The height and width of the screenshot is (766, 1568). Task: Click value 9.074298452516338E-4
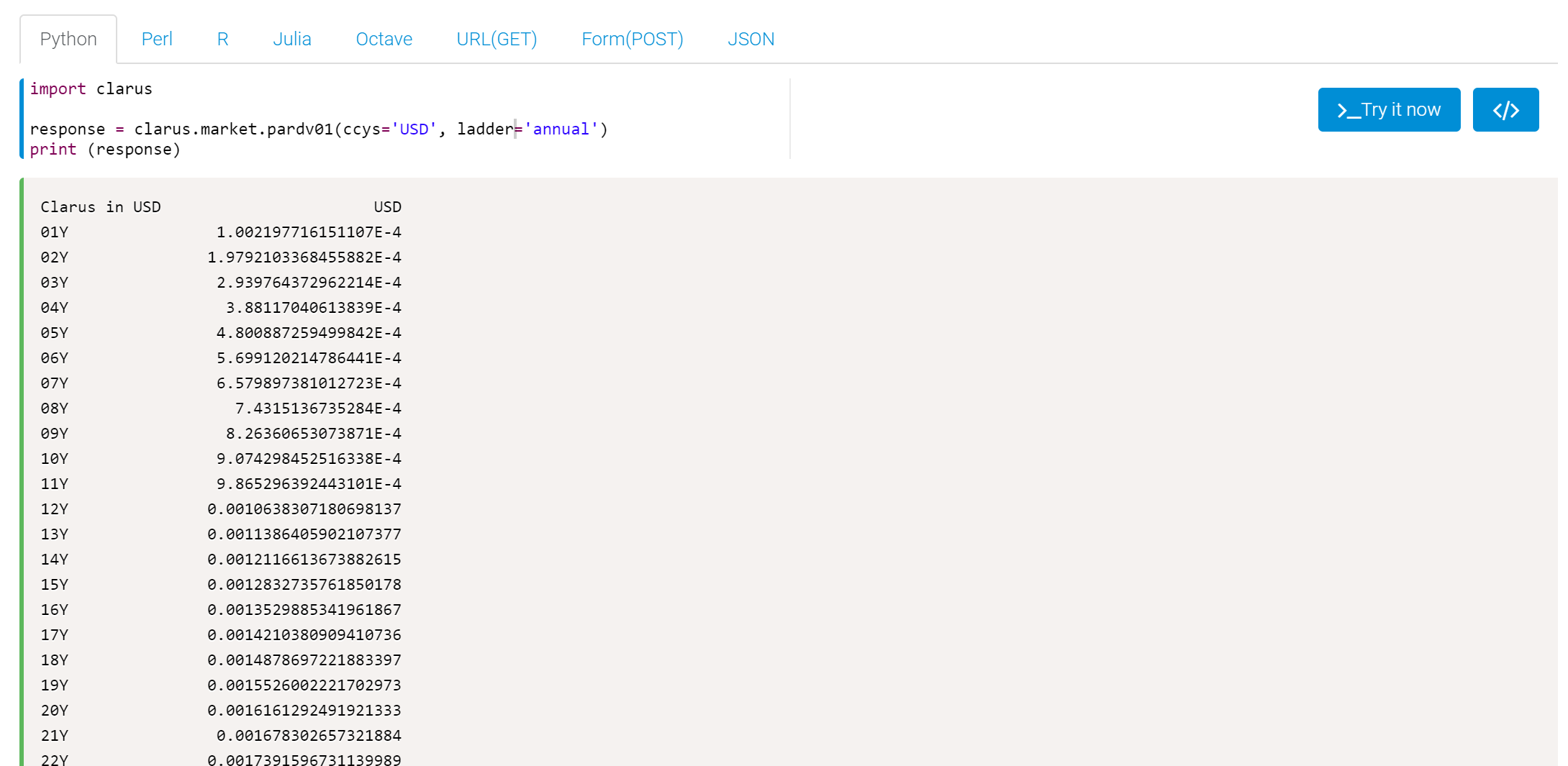click(x=309, y=459)
